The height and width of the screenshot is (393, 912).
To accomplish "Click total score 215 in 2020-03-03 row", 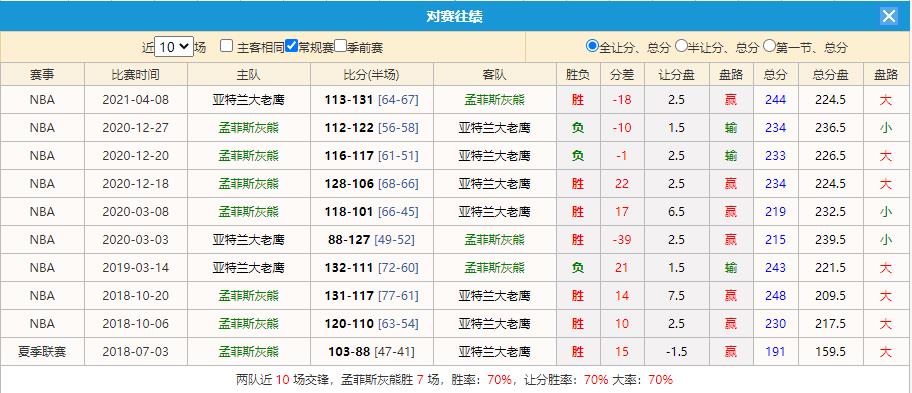I will coord(775,240).
